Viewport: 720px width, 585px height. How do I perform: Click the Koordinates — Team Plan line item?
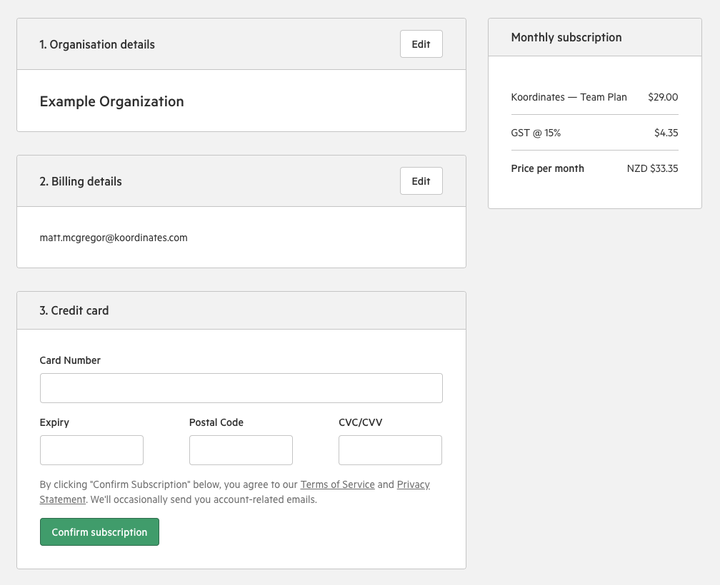point(568,97)
